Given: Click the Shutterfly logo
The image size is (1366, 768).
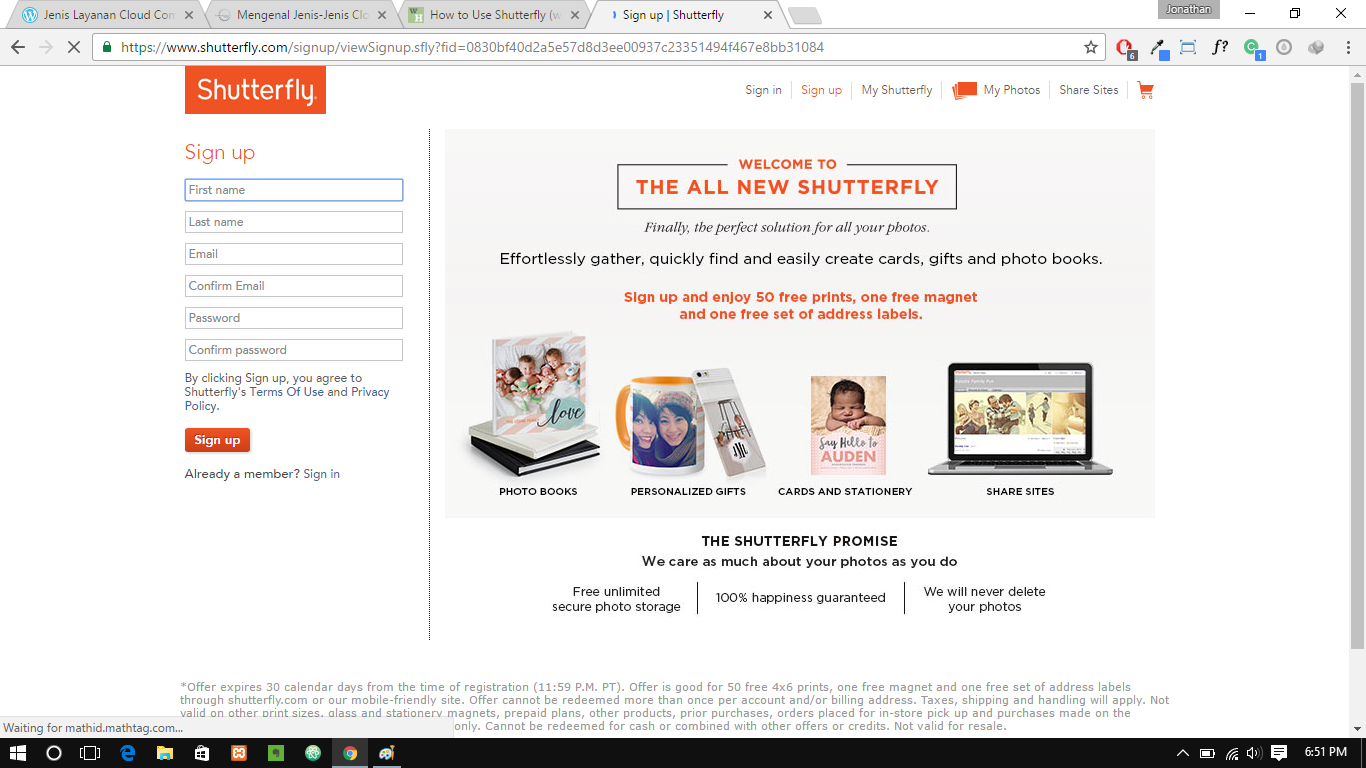Looking at the screenshot, I should tap(255, 90).
